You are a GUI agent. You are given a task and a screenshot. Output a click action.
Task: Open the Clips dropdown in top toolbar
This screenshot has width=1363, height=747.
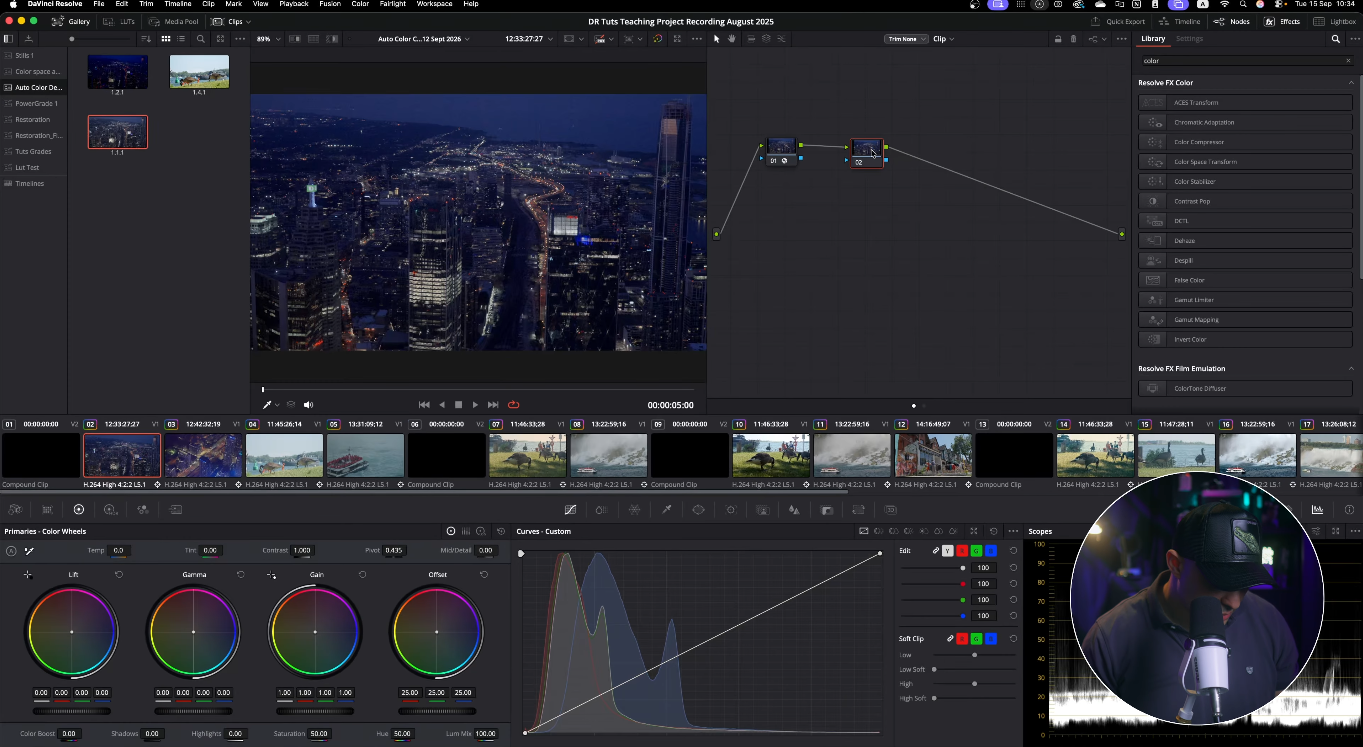231,21
